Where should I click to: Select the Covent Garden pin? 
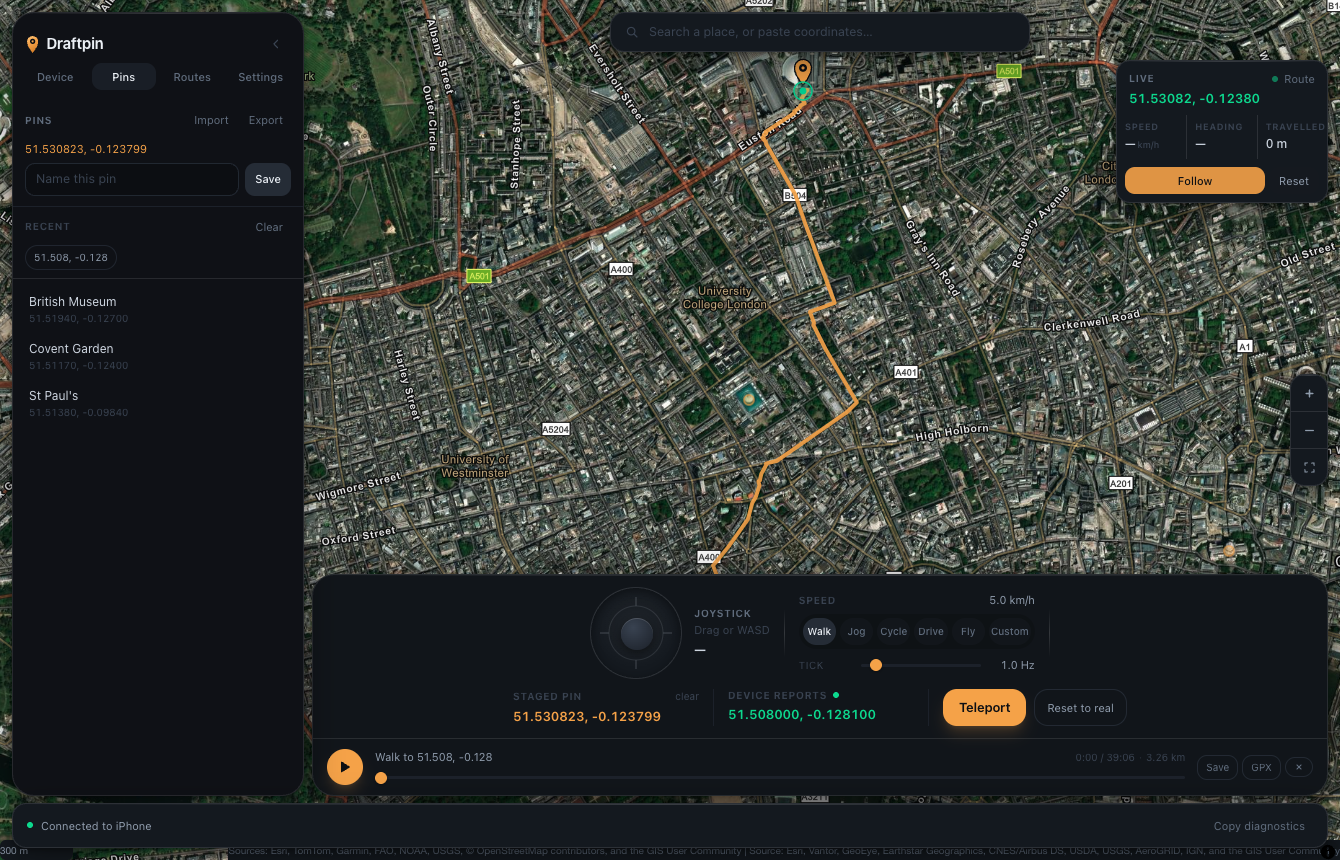tap(158, 356)
